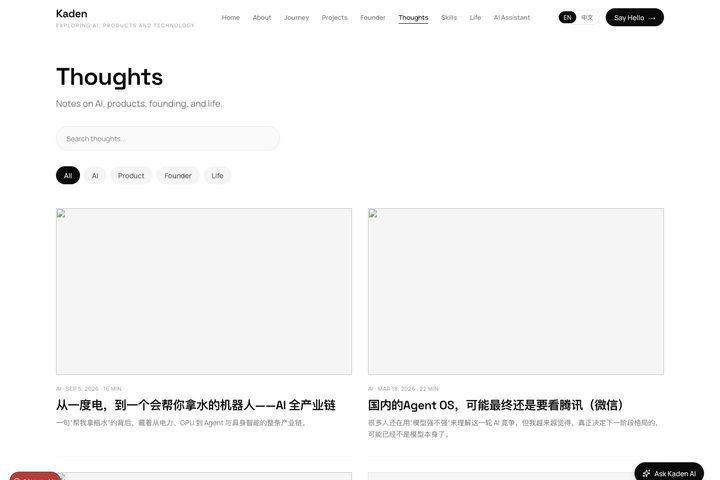720x480 pixels.
Task: Filter thoughts by Life category
Action: point(217,175)
